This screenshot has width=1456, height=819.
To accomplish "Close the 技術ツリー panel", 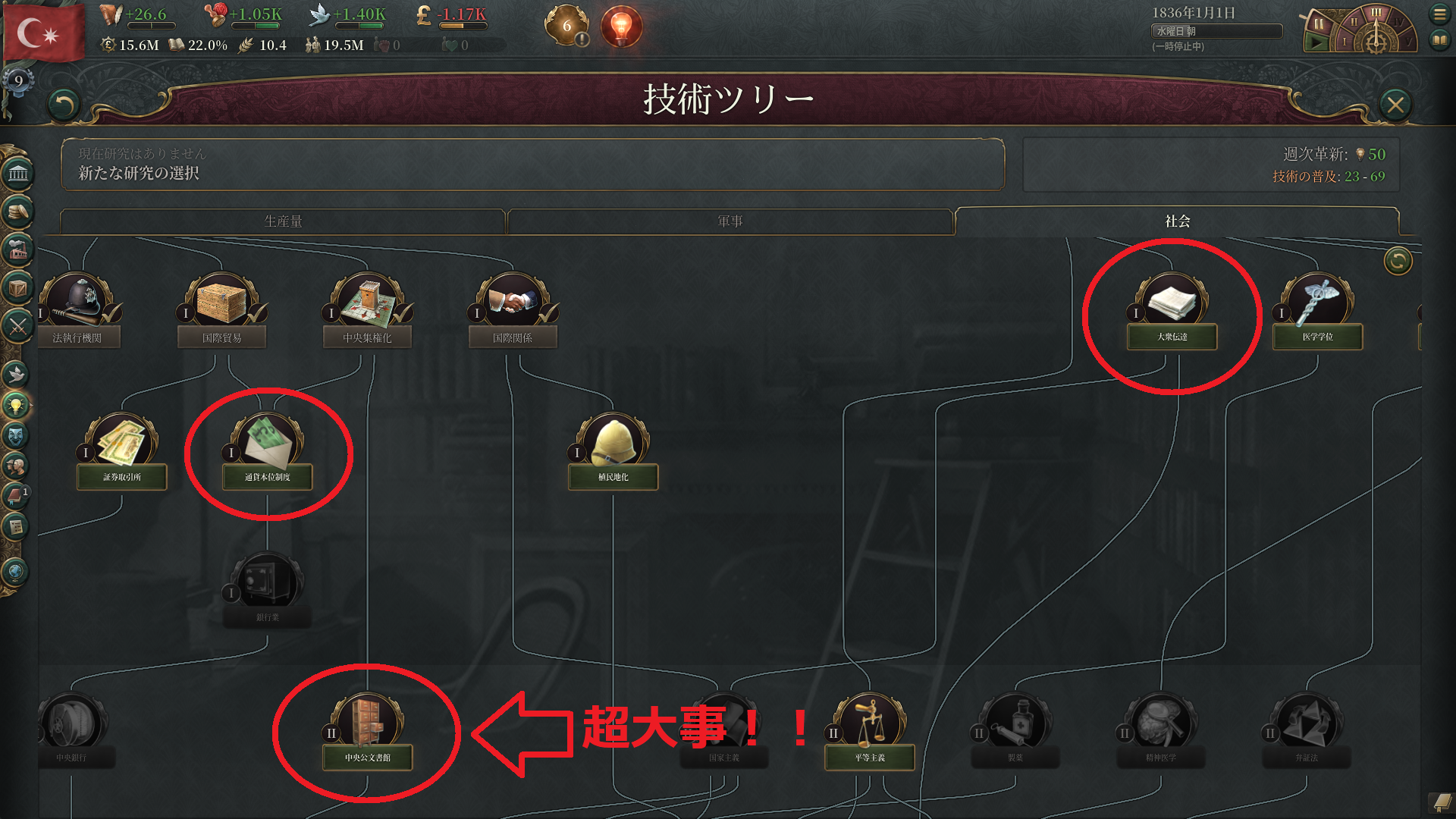I will point(1395,105).
